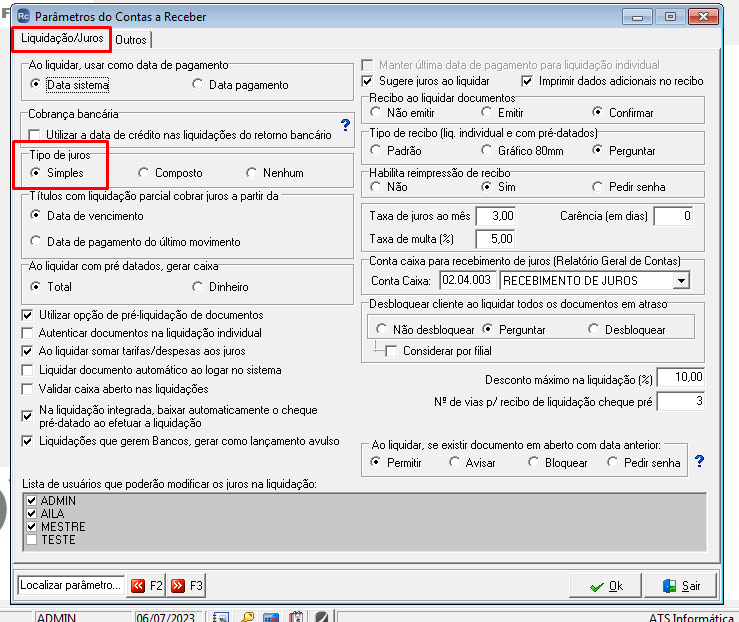Image resolution: width=739 pixels, height=622 pixels.
Task: Click the Conta Caixa code field
Action: [x=468, y=280]
